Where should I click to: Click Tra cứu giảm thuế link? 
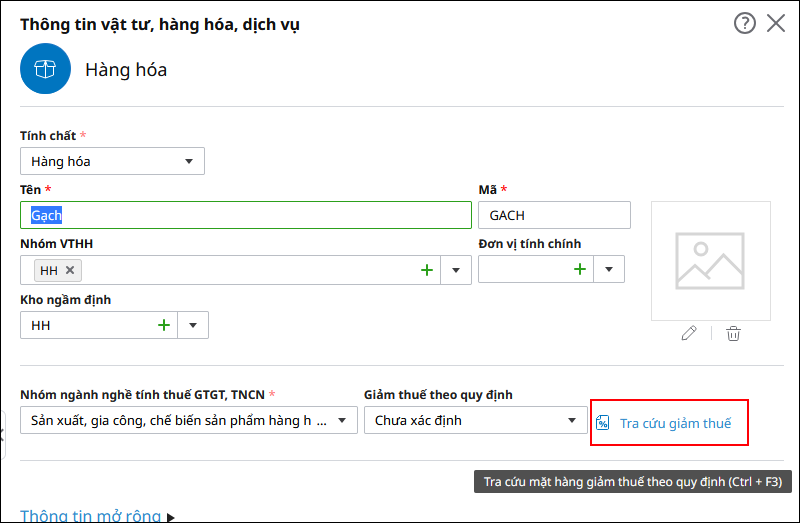(675, 423)
